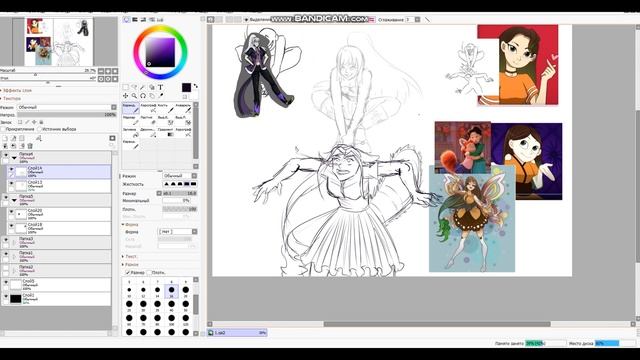640x360 pixels.
Task: Expand the Папка3 folder
Action: pos(14,242)
